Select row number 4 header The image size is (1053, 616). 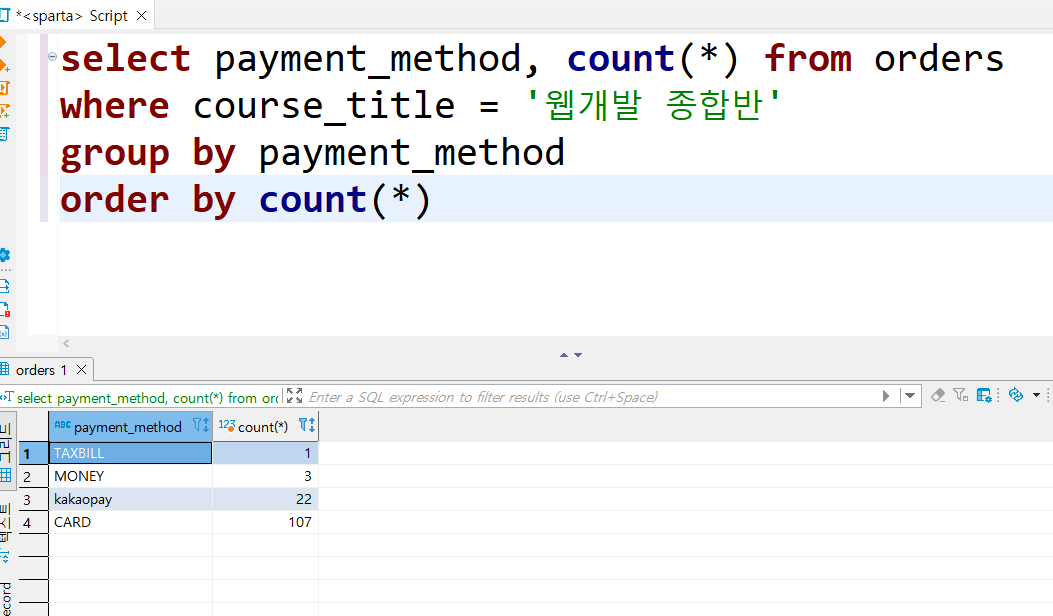point(33,522)
